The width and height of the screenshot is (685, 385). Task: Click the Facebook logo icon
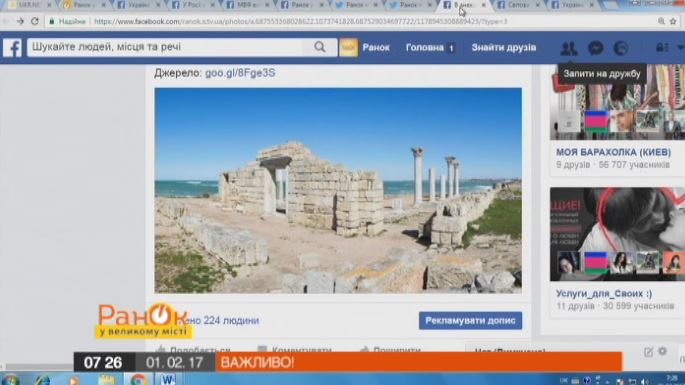coord(12,48)
